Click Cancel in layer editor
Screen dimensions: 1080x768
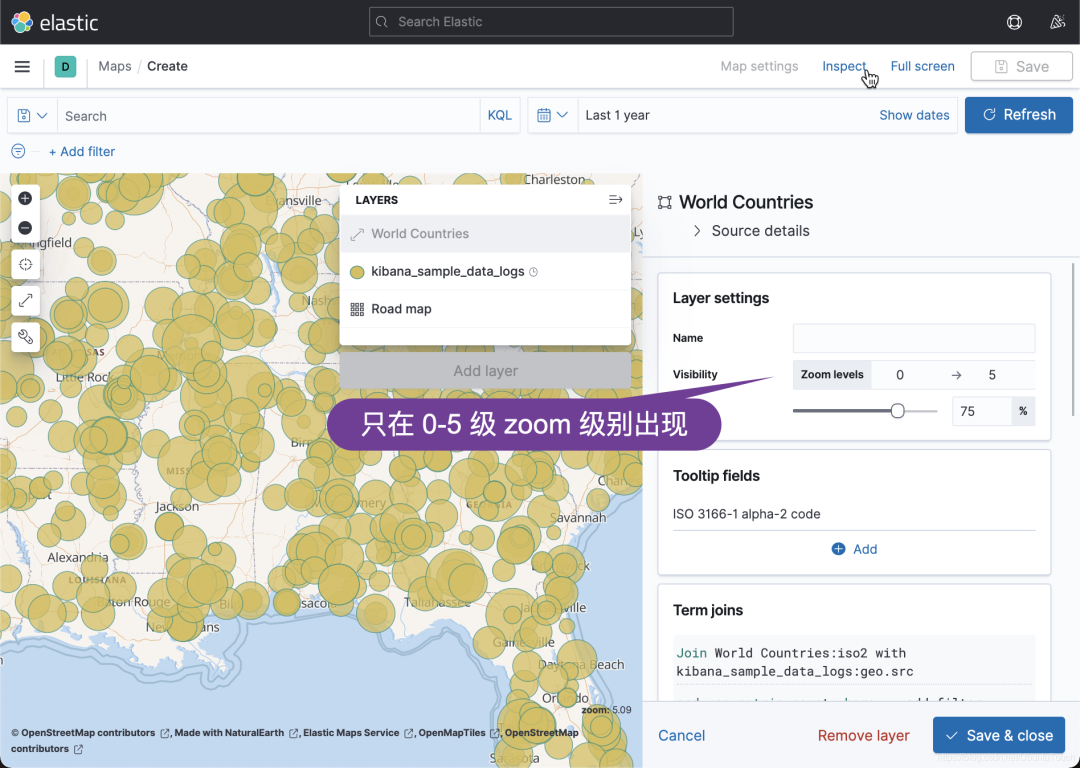tap(681, 736)
